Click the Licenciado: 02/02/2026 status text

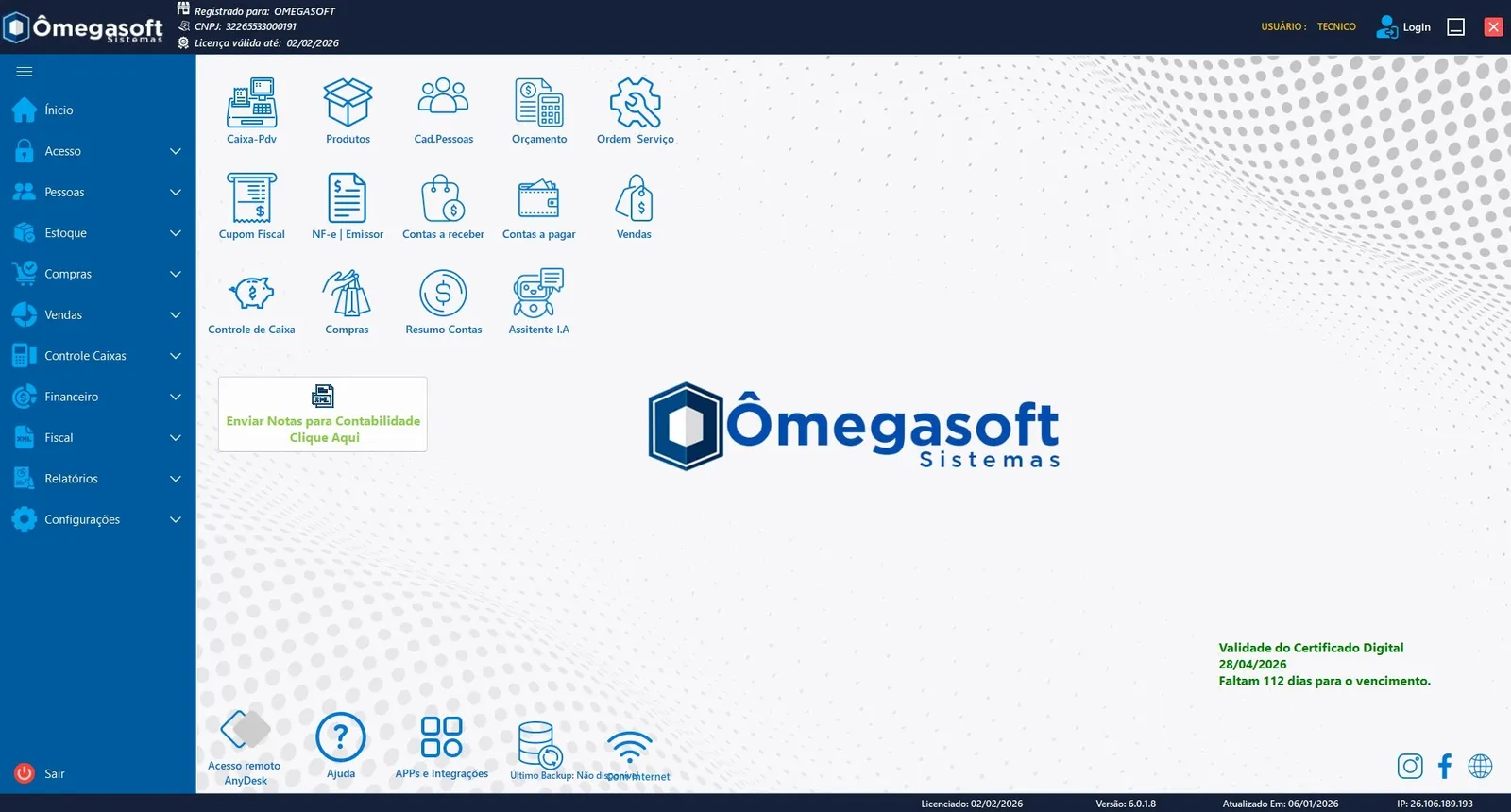point(972,804)
